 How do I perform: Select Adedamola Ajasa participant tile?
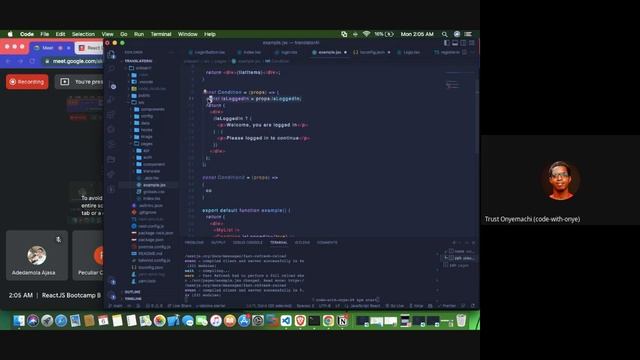click(37, 256)
